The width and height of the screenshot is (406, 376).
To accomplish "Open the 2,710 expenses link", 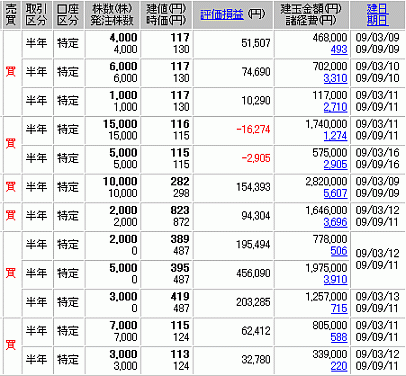I will click(335, 107).
